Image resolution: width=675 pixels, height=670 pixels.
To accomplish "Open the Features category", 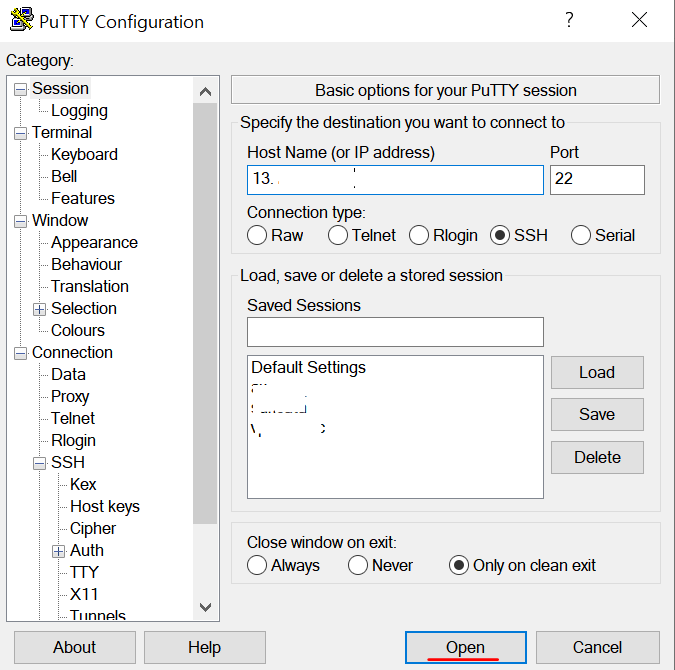I will tap(83, 198).
